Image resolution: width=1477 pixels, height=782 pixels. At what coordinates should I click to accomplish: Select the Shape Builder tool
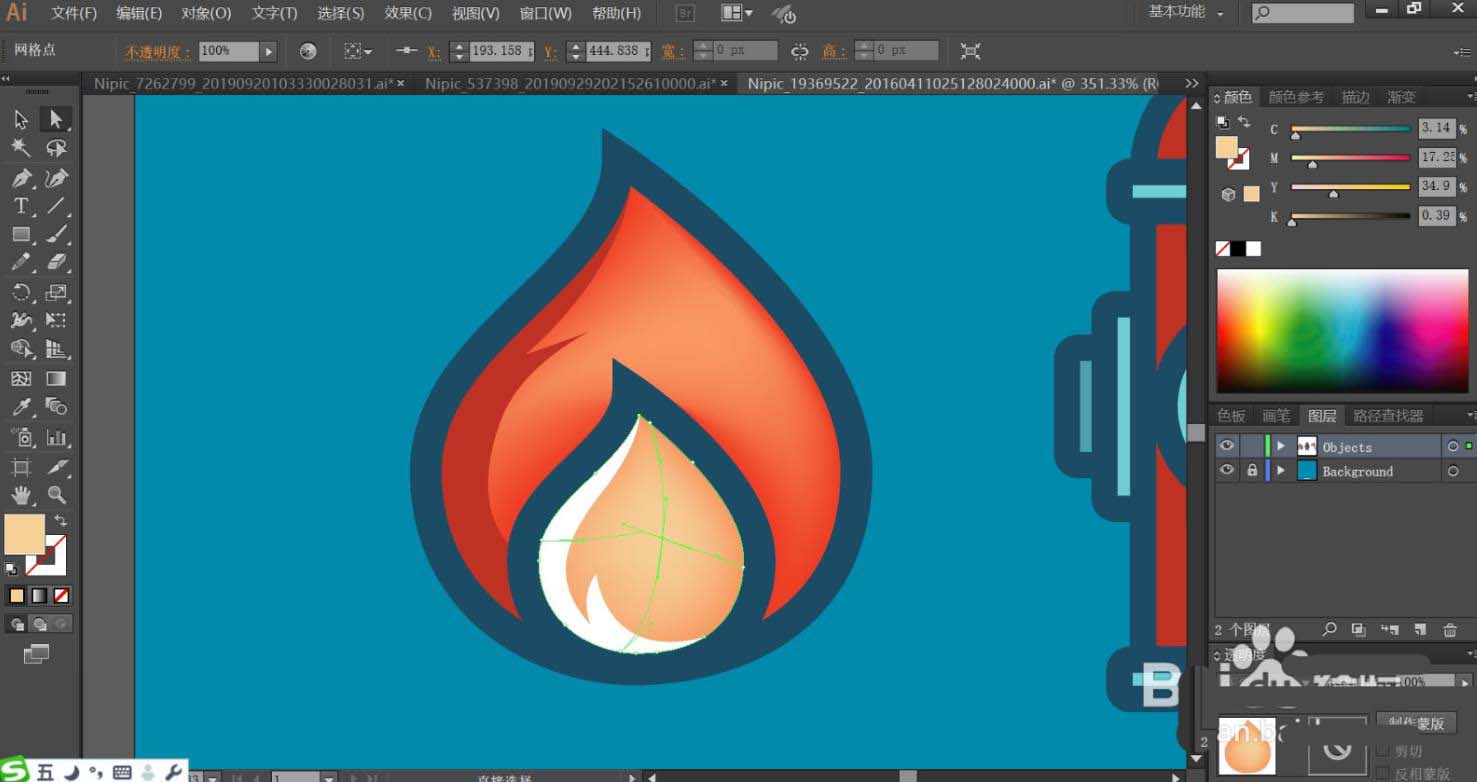(x=21, y=350)
